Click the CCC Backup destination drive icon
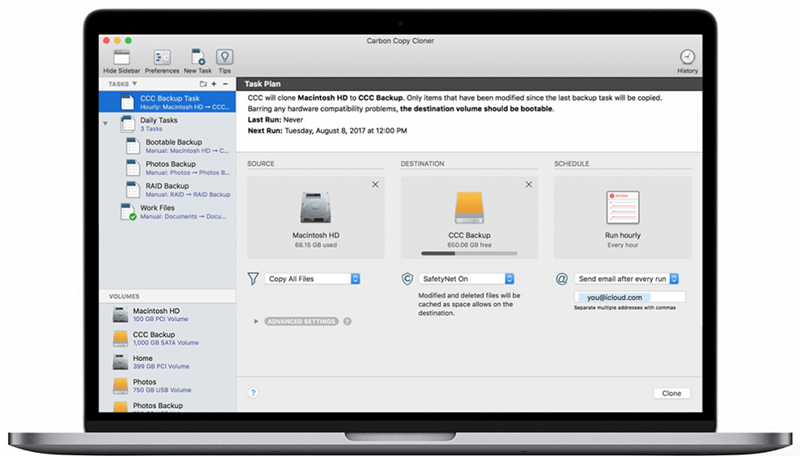 (469, 208)
